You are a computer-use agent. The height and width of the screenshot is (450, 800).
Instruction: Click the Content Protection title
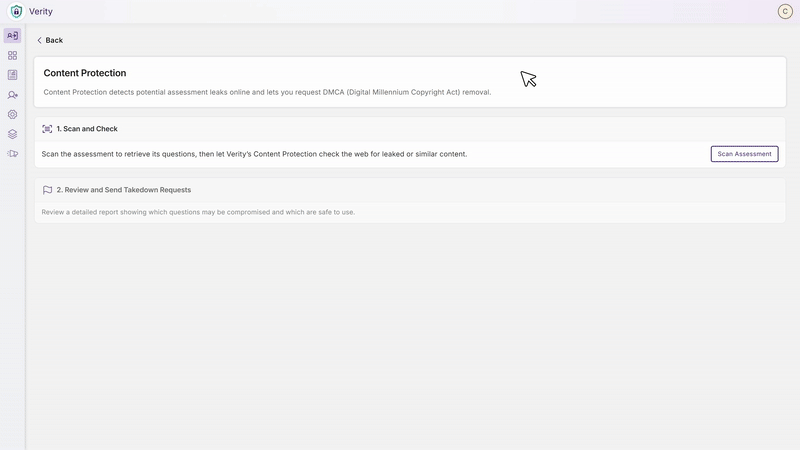tap(85, 73)
